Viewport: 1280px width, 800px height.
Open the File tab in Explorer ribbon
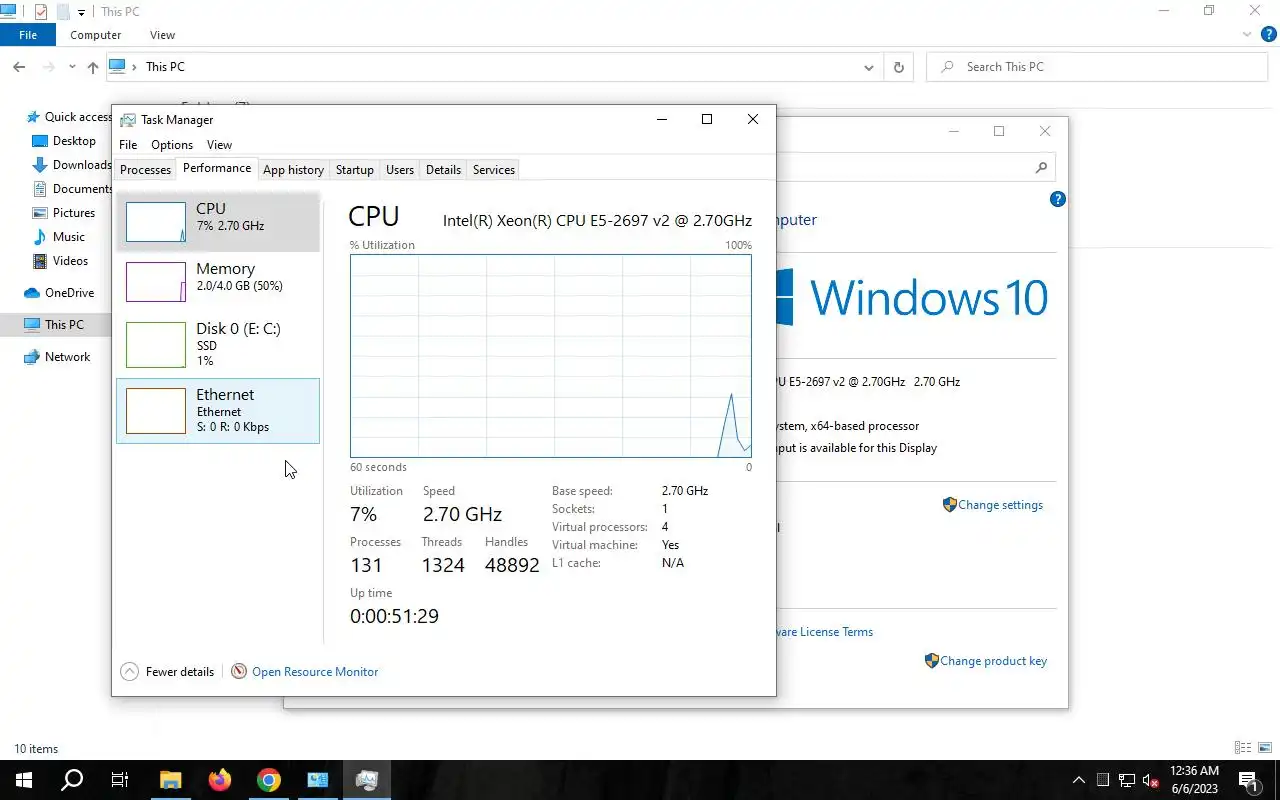[x=28, y=35]
